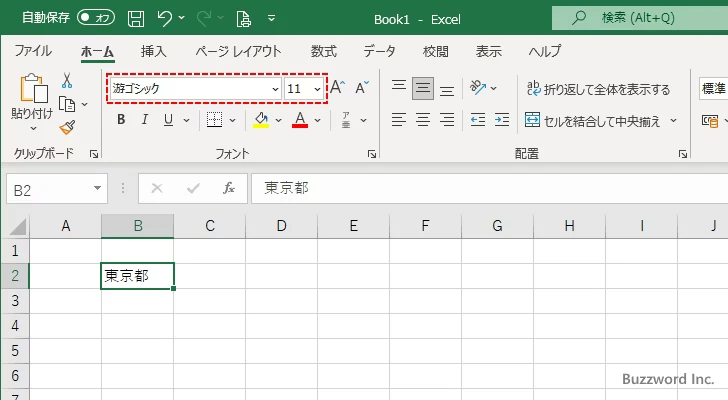Open the new document icon in quick access
Screen dimensions: 728x400
click(243, 19)
